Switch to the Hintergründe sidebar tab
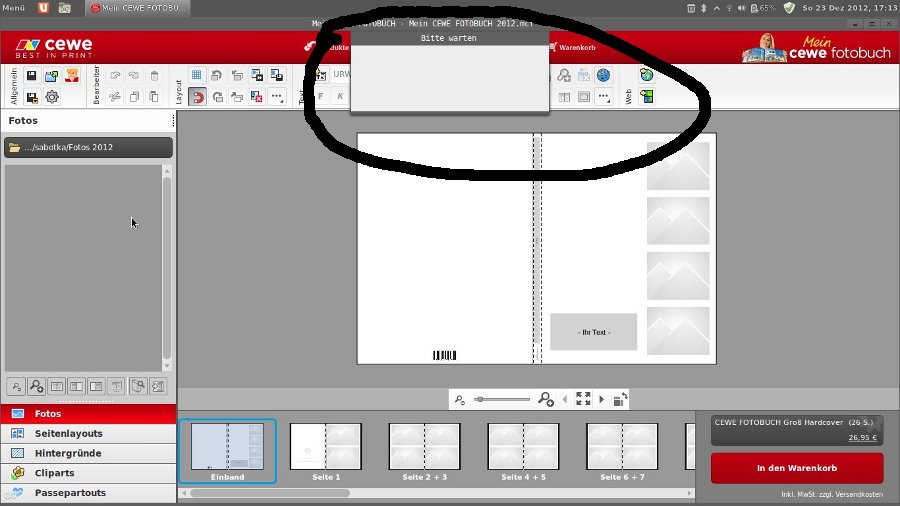This screenshot has width=900, height=506. click(x=88, y=453)
